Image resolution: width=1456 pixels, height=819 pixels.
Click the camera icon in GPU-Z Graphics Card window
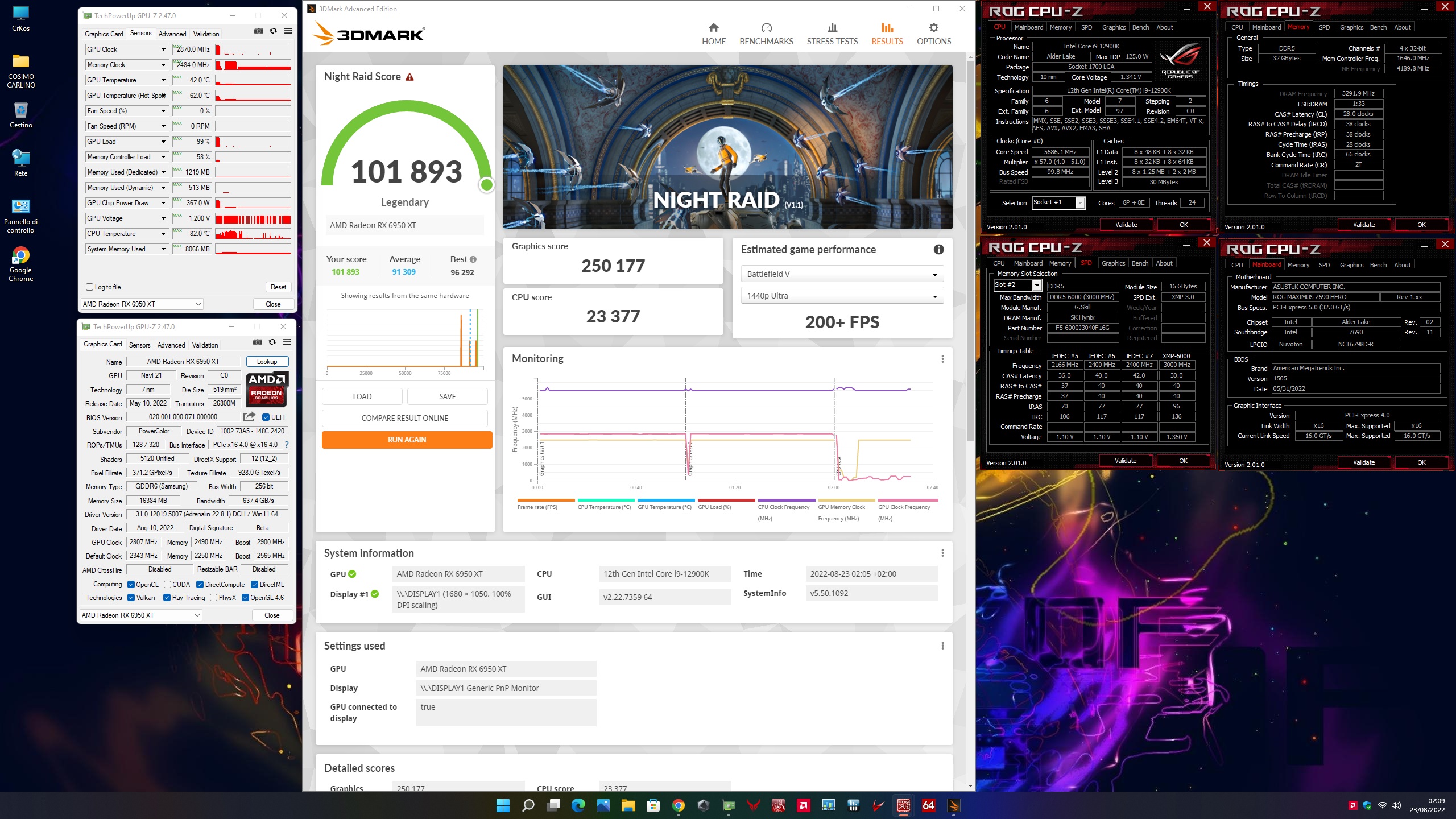(x=258, y=342)
